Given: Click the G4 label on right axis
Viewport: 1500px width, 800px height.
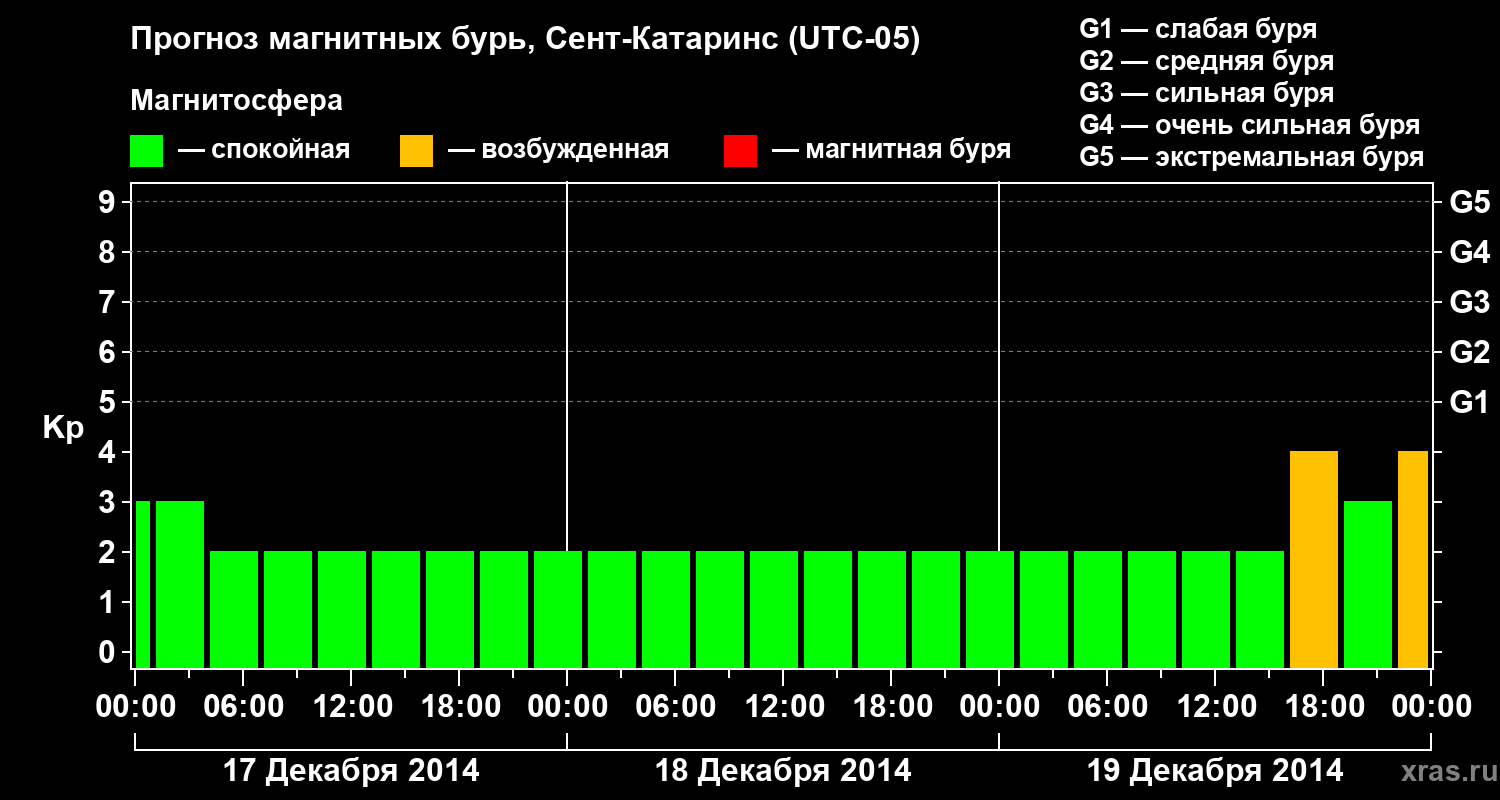Looking at the screenshot, I should (1469, 252).
